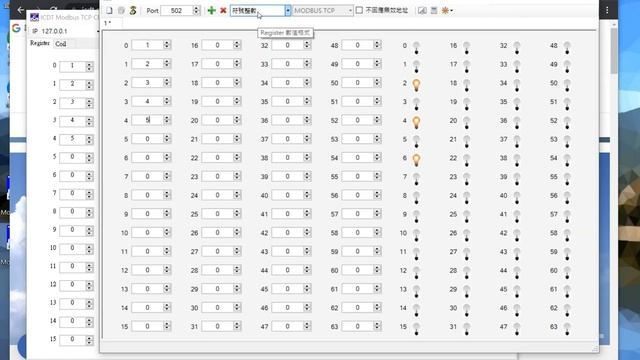
Task: Click the browser vertical scrollbar thumb
Action: 614,51
